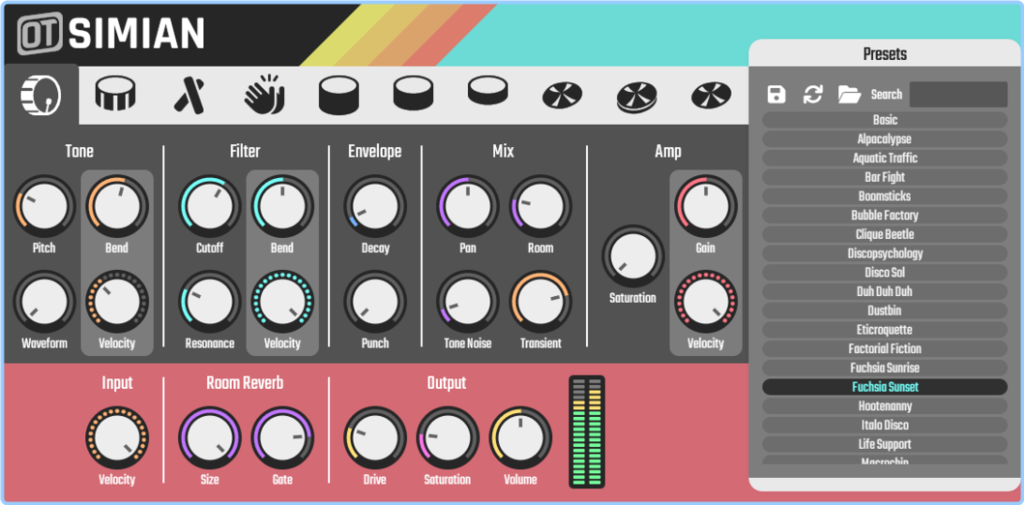Click the Output Drive knob
The height and width of the screenshot is (505, 1024).
pyautogui.click(x=375, y=438)
